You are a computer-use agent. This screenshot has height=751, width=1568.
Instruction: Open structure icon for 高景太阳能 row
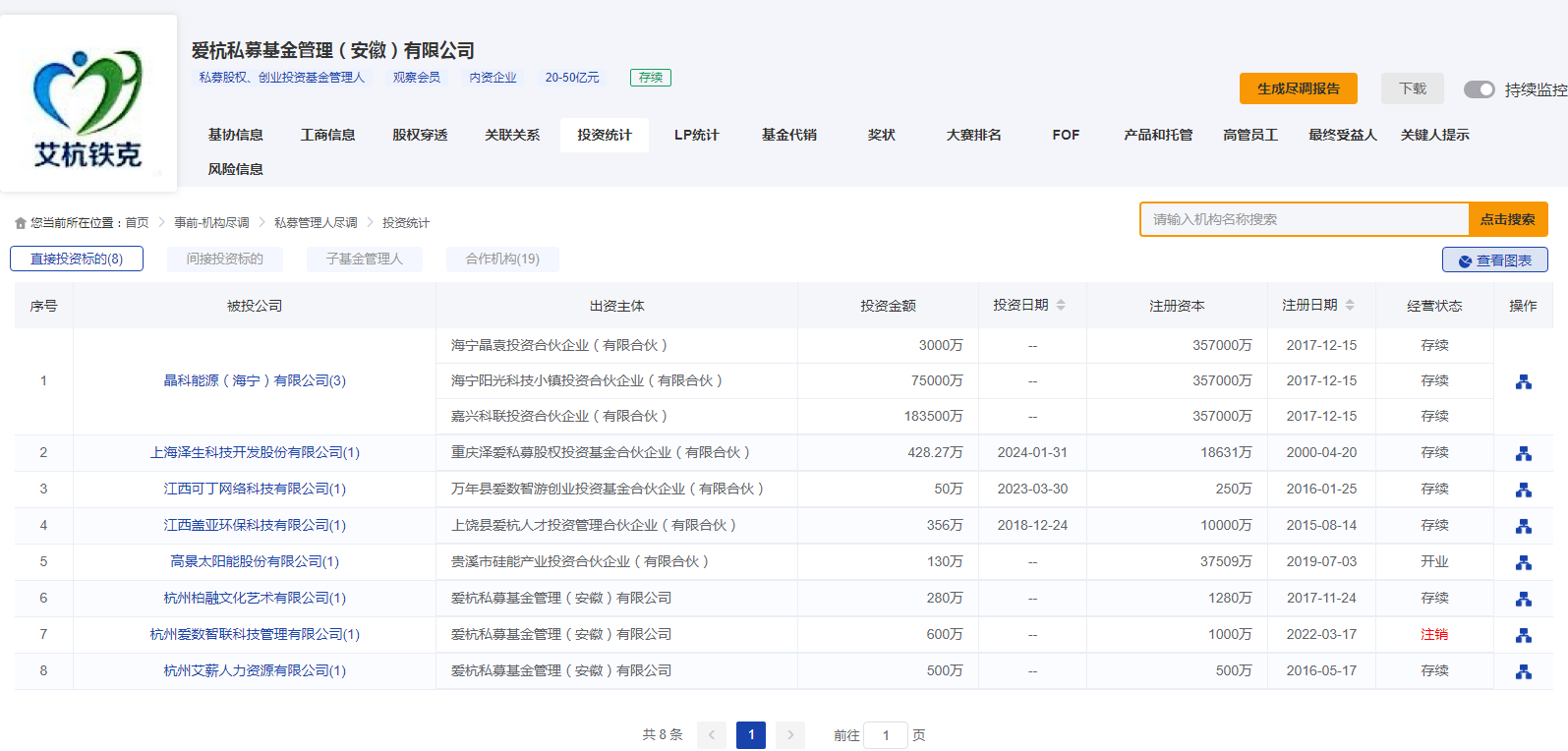1523,562
